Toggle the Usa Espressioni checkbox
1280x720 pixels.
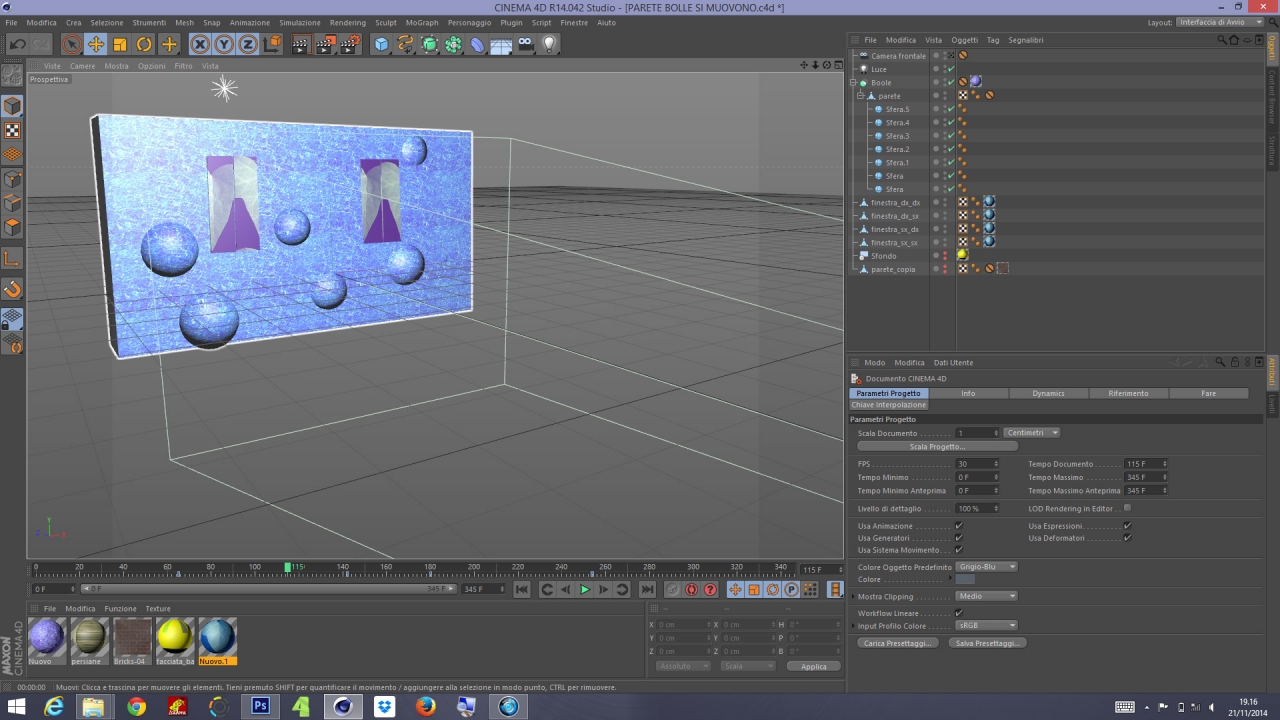1127,526
